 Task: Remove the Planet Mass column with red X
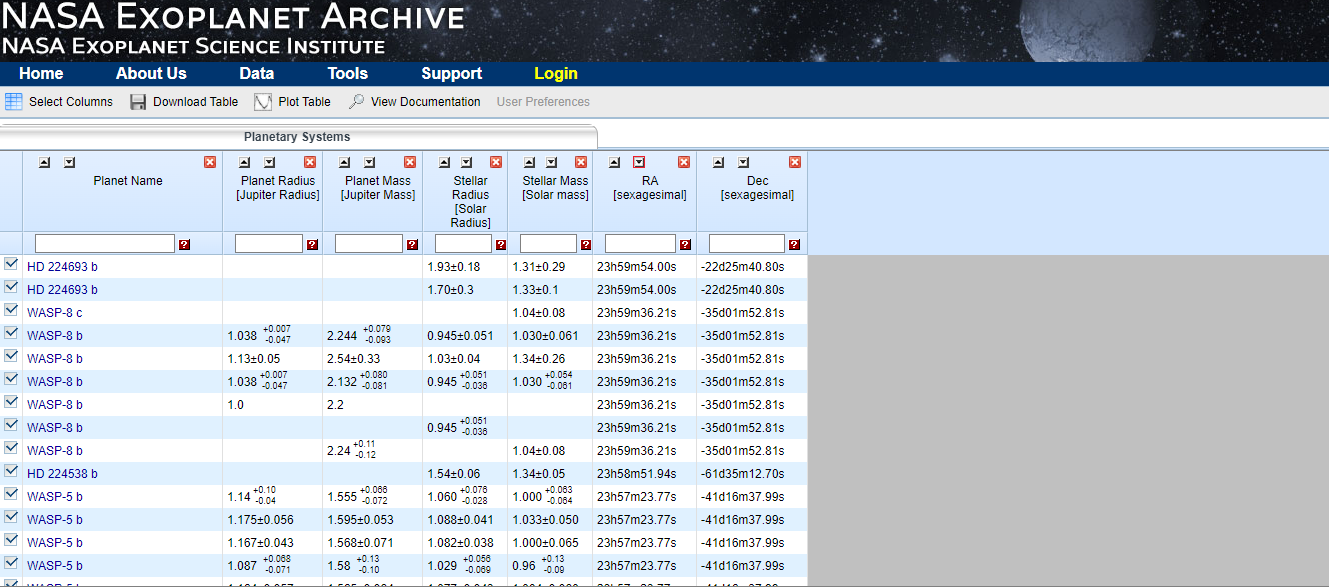point(410,162)
